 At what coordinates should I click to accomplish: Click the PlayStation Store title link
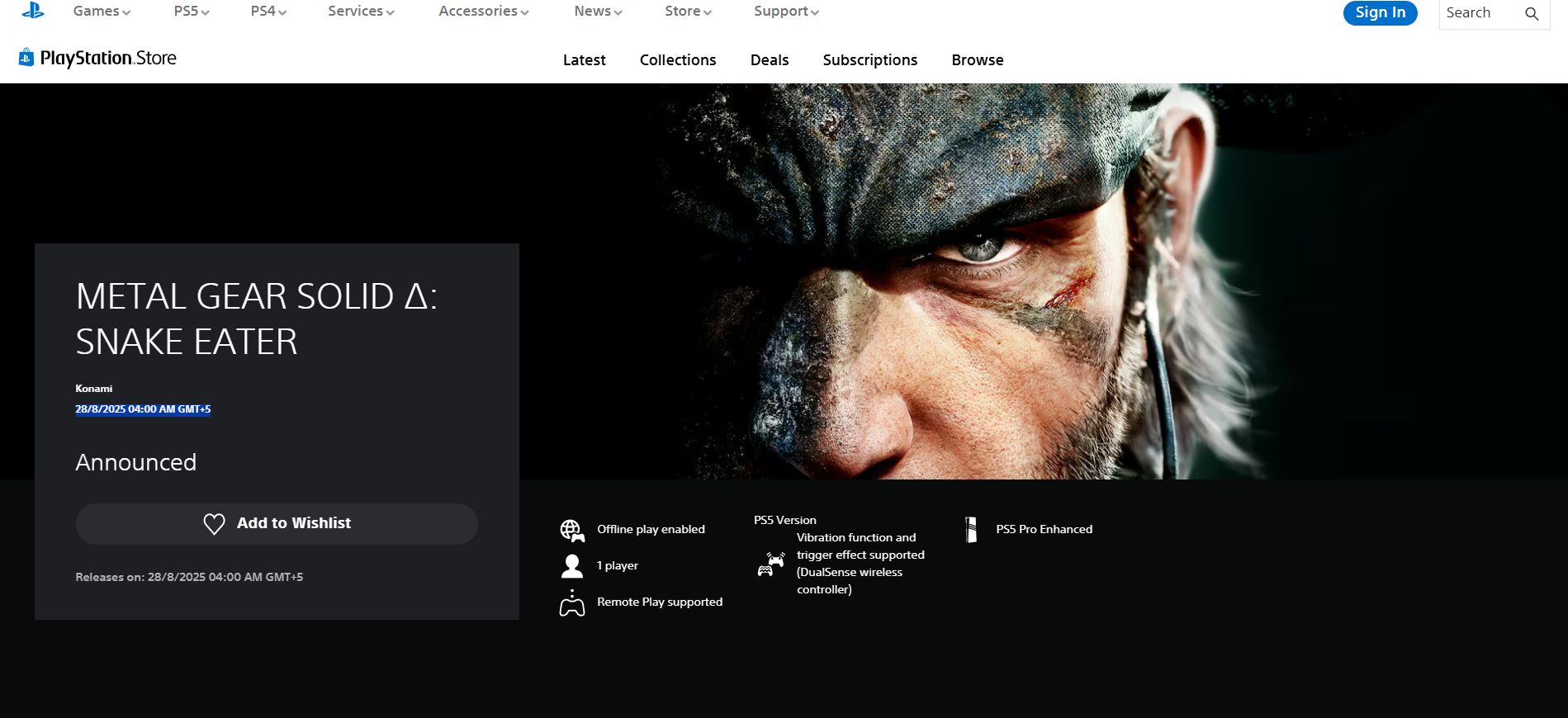[x=108, y=58]
